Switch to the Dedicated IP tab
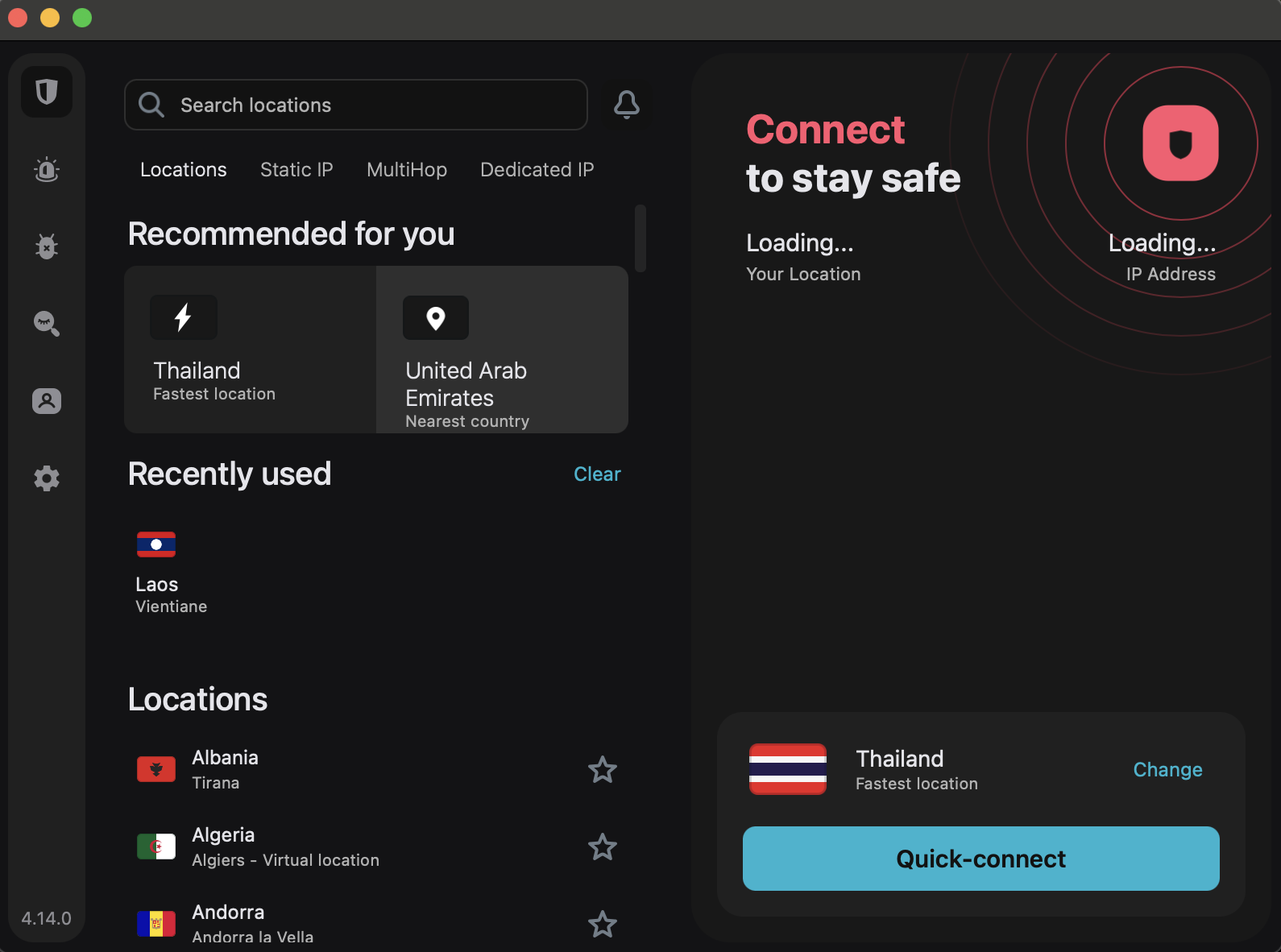 pos(536,169)
